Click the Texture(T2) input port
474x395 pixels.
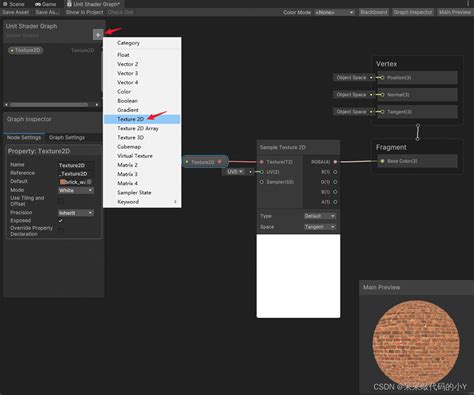tap(262, 162)
